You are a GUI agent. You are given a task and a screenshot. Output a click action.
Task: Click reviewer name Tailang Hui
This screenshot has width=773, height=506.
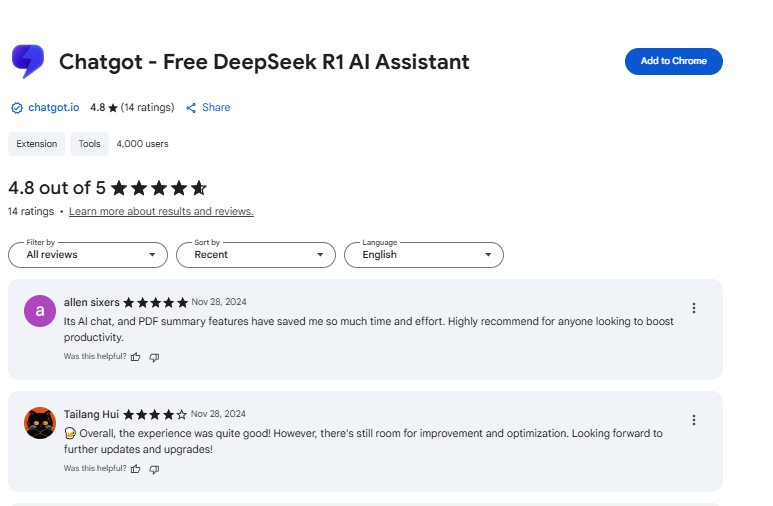[91, 414]
